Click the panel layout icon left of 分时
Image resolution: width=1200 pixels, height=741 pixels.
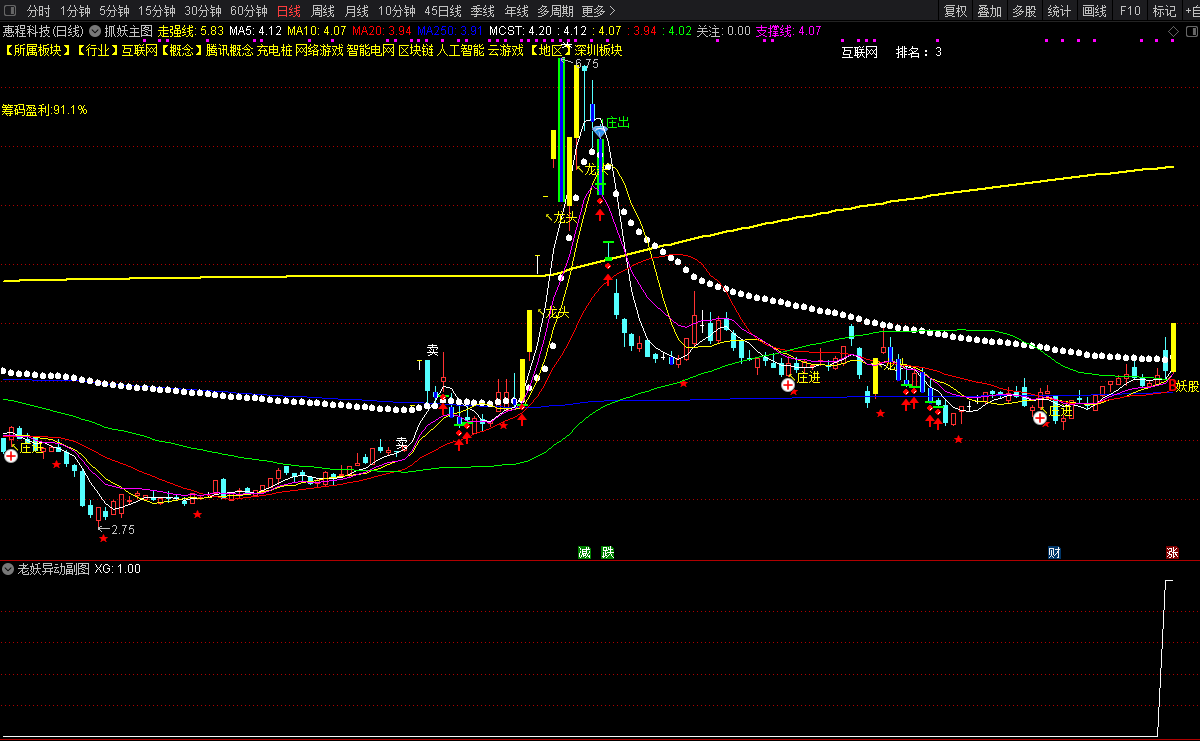(10, 11)
